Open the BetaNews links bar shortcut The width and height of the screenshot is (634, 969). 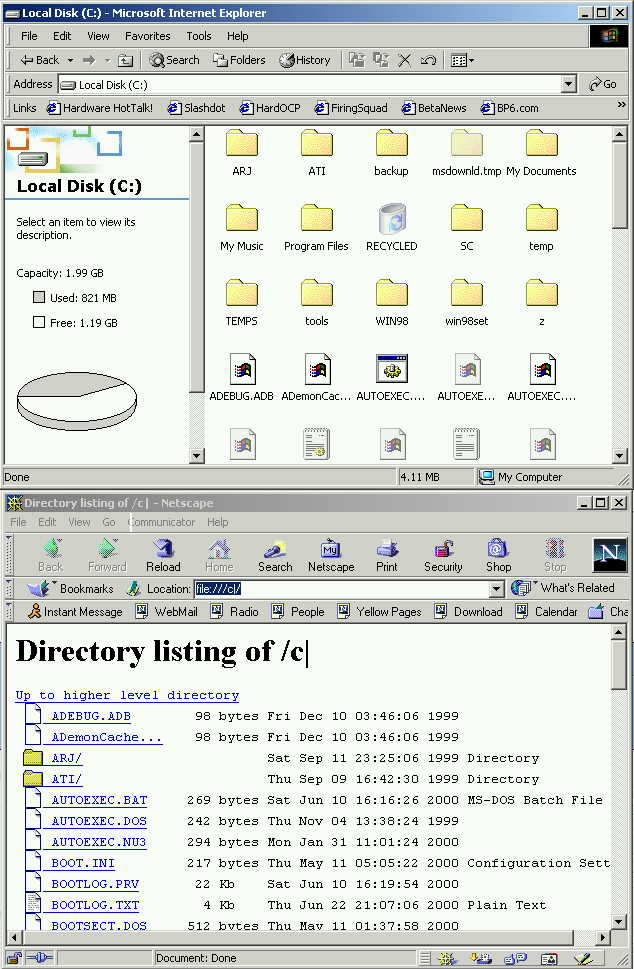pos(434,108)
